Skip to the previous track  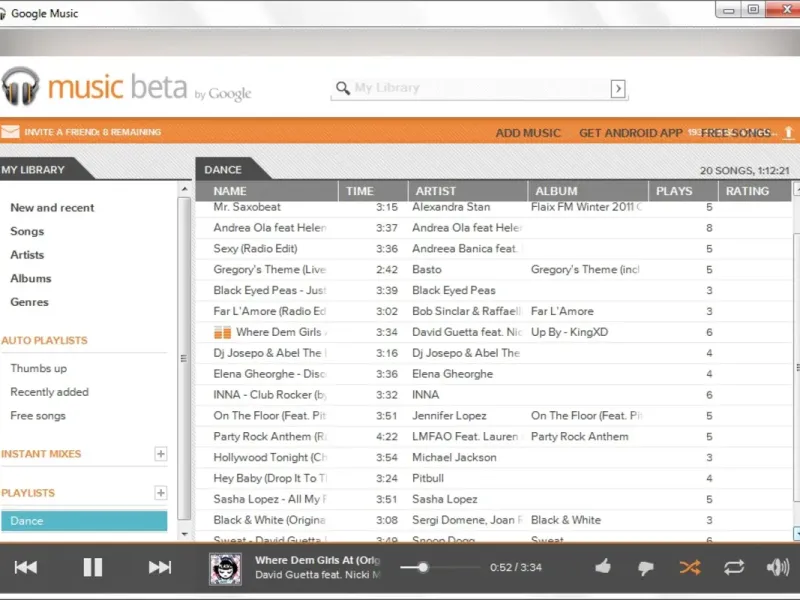tap(26, 567)
